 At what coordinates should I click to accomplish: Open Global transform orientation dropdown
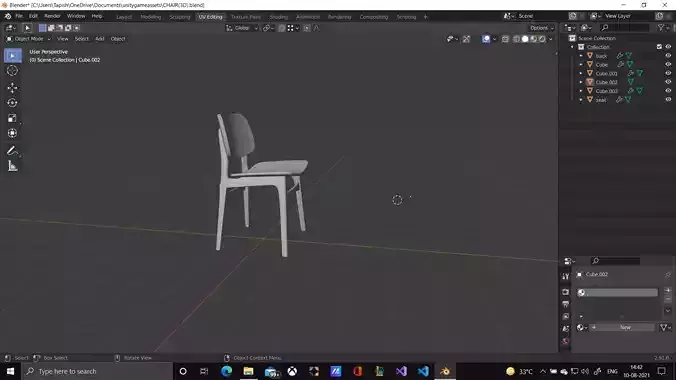tap(241, 28)
